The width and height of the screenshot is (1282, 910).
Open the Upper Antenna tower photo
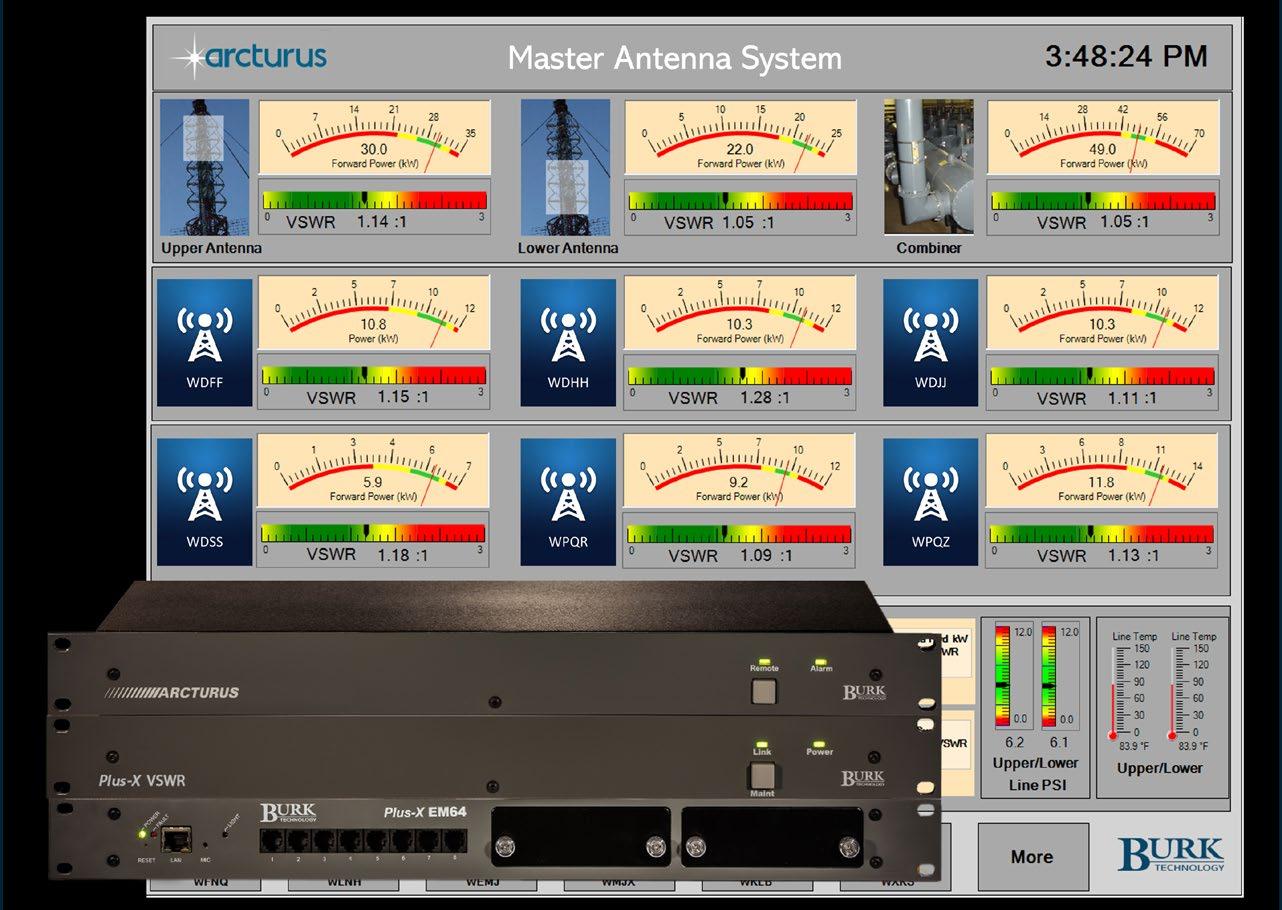click(x=205, y=167)
